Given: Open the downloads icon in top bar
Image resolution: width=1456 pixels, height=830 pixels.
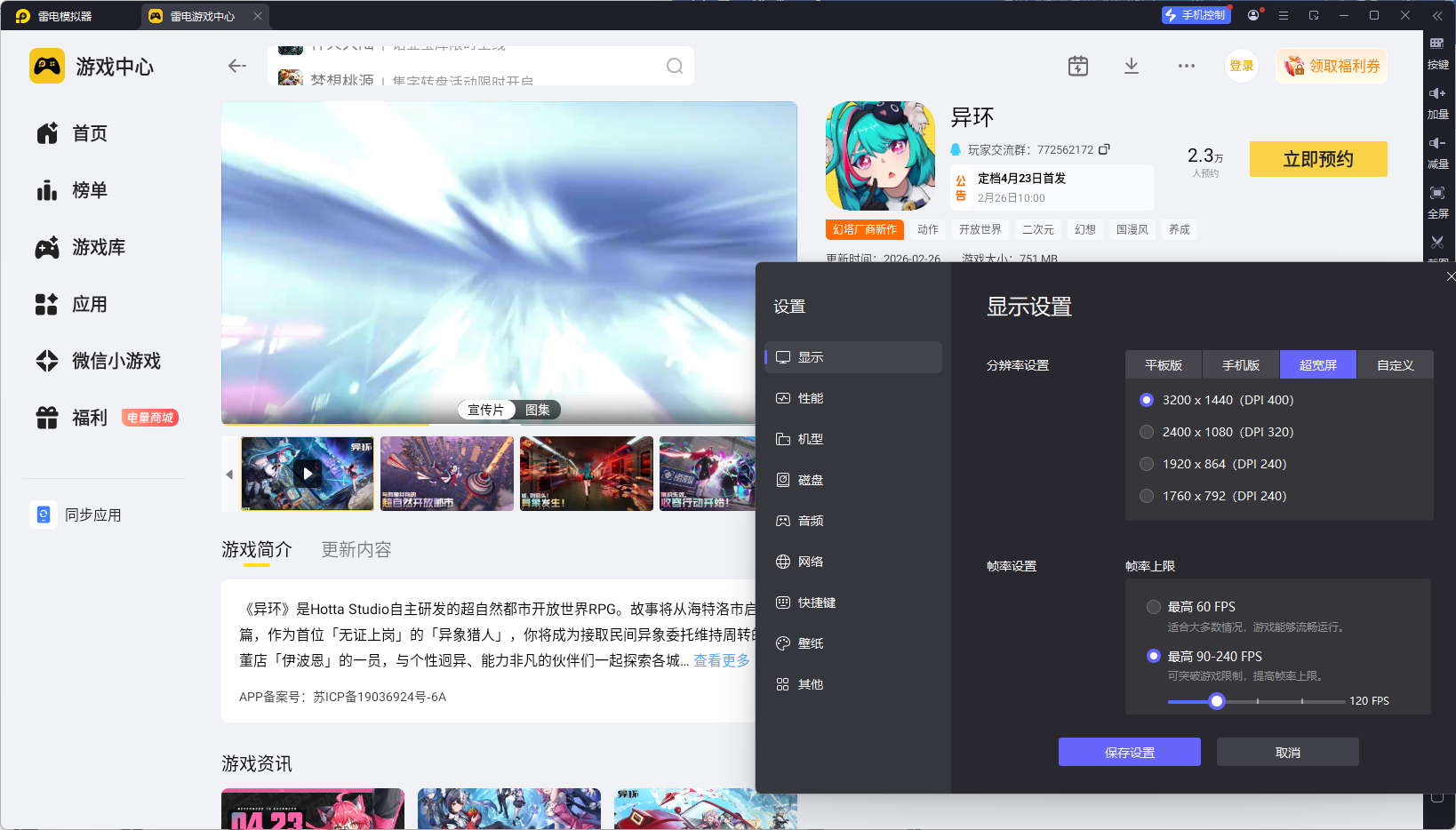Looking at the screenshot, I should 1132,66.
